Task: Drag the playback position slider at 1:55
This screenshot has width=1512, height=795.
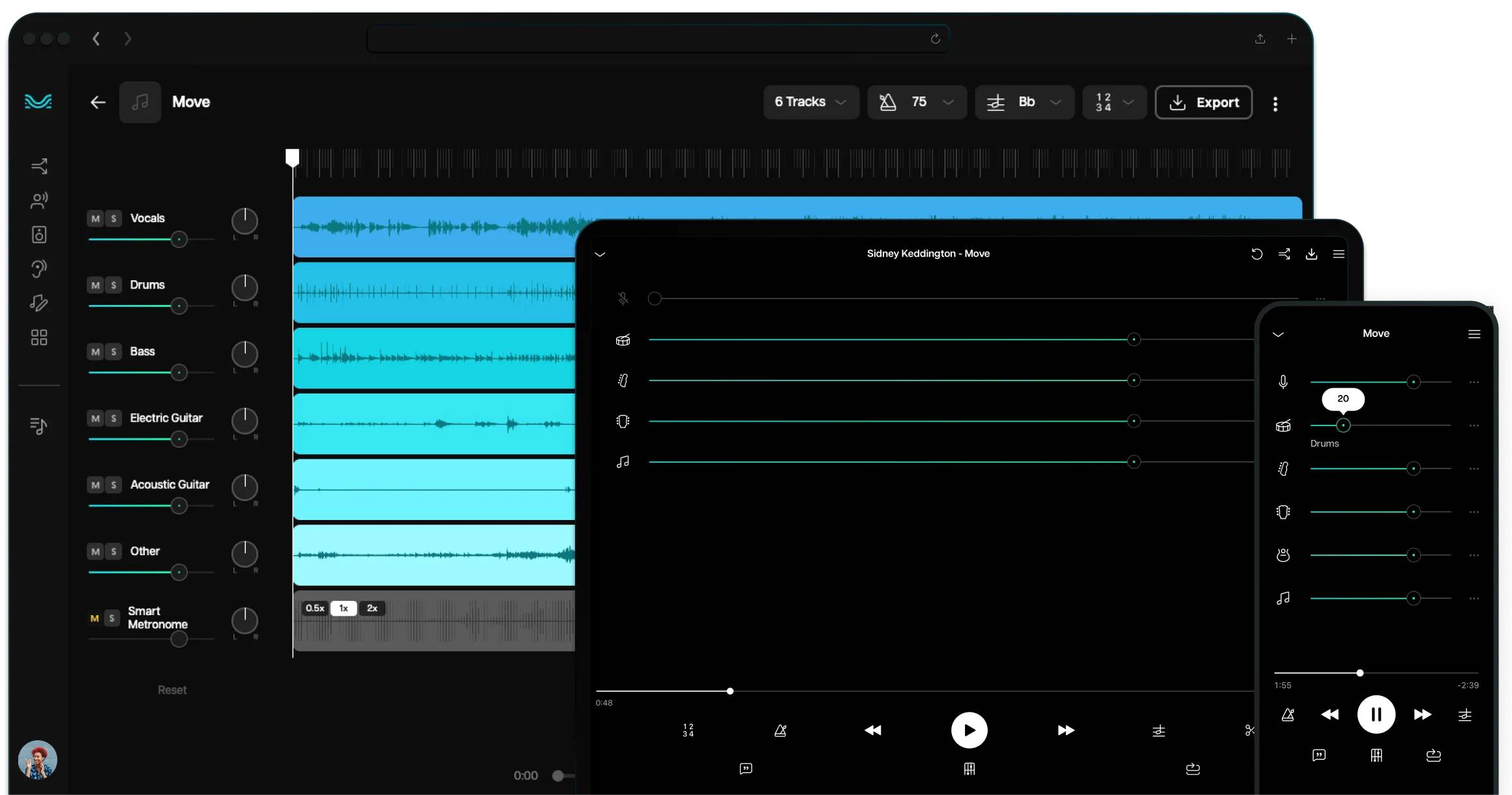Action: pos(1359,672)
